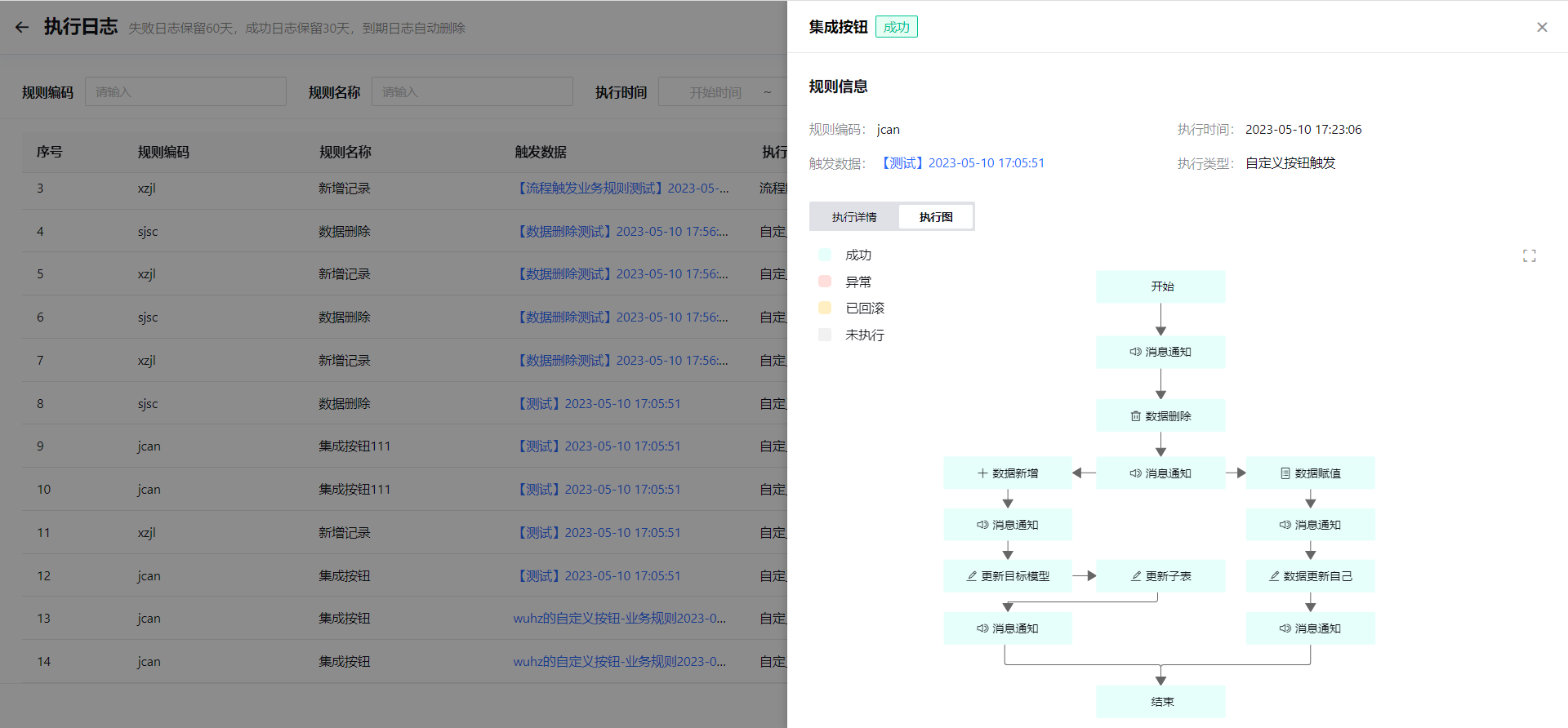Image resolution: width=1568 pixels, height=728 pixels.
Task: Click the 规则编码 table column header
Action: click(x=163, y=152)
